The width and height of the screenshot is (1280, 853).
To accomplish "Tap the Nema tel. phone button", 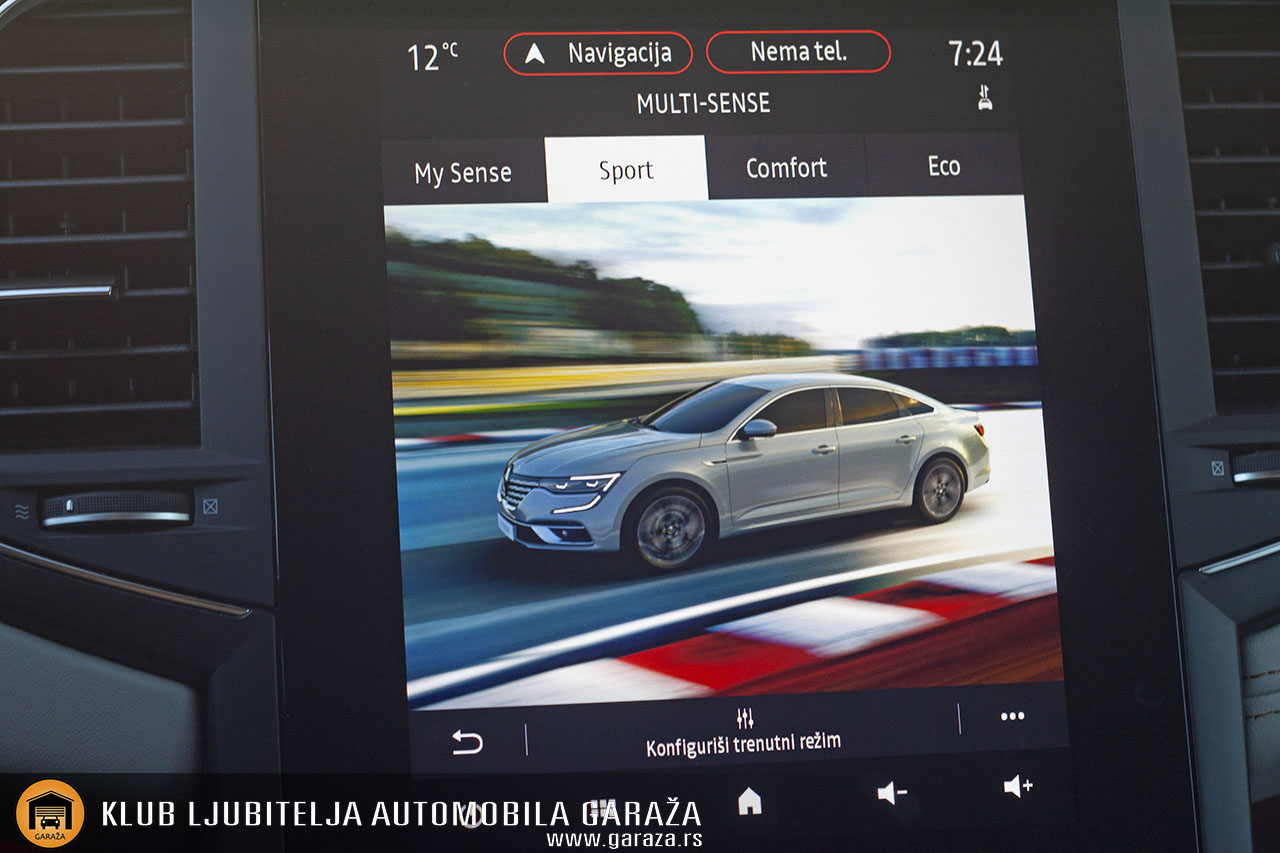I will pos(798,52).
